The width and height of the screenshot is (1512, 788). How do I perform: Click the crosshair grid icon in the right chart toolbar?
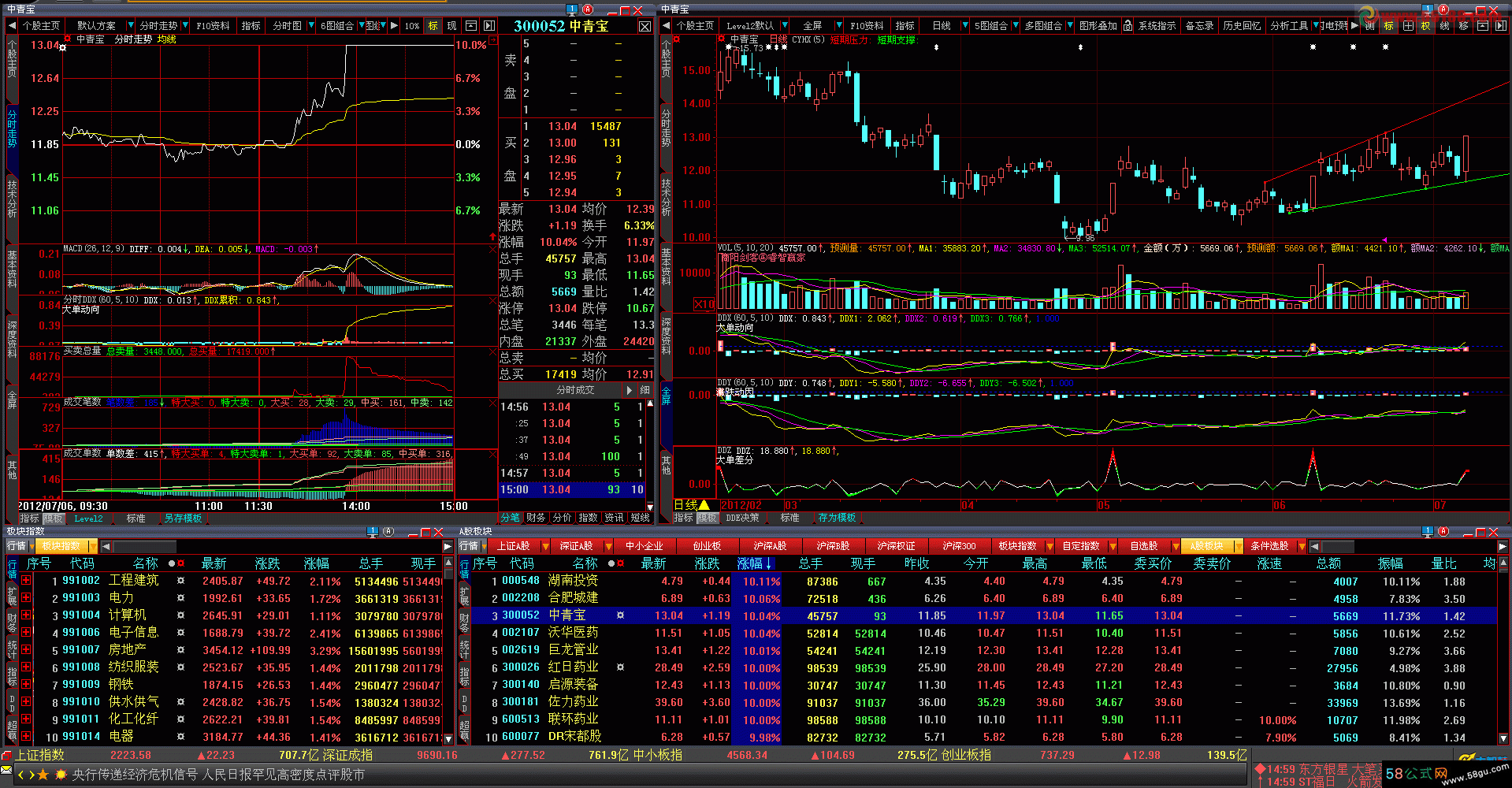tap(1407, 25)
